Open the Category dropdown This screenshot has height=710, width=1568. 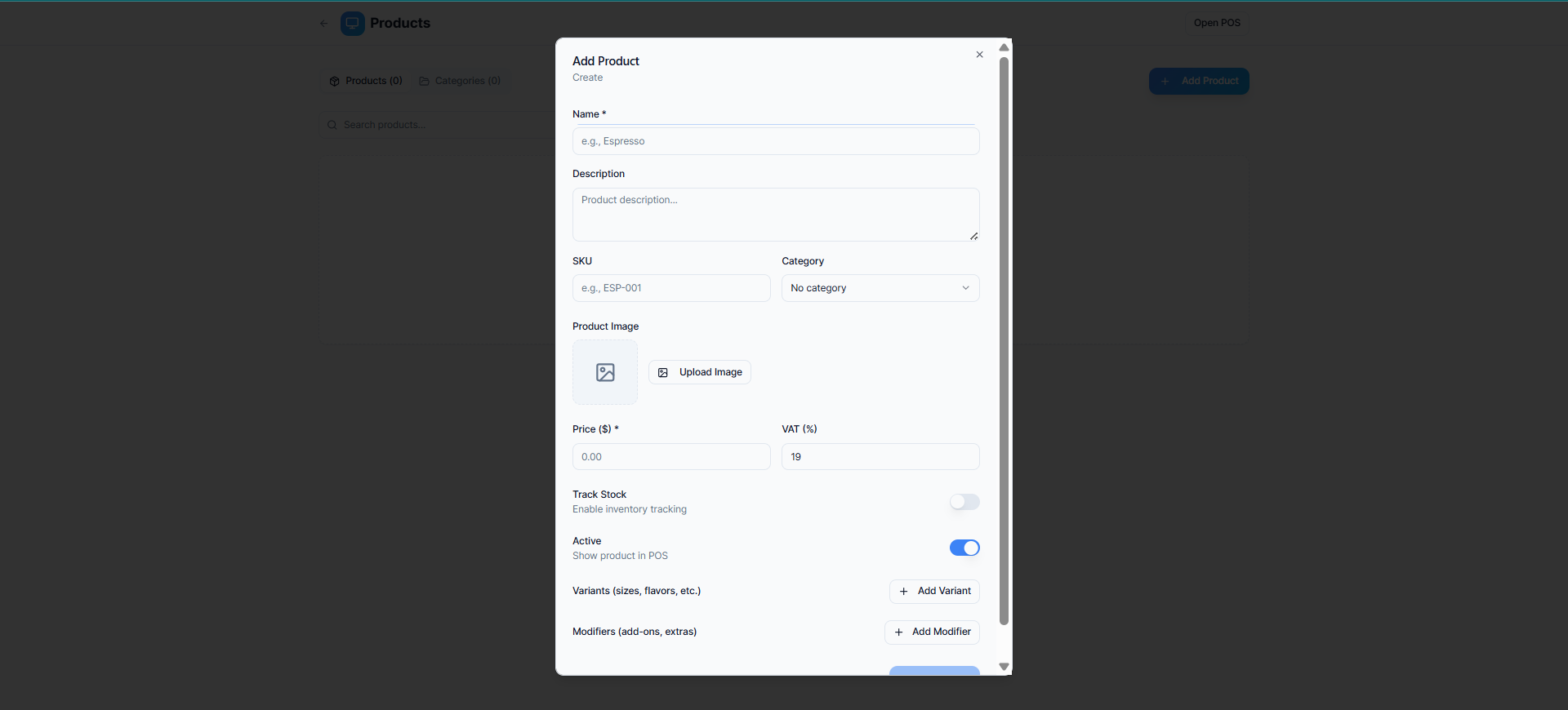click(x=880, y=288)
